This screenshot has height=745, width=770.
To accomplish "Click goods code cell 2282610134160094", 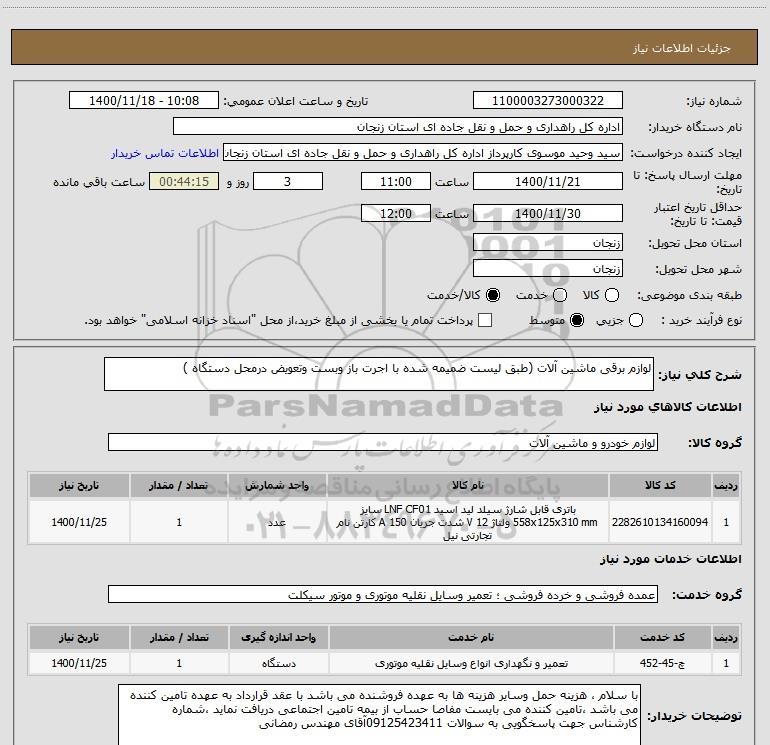I will (660, 522).
